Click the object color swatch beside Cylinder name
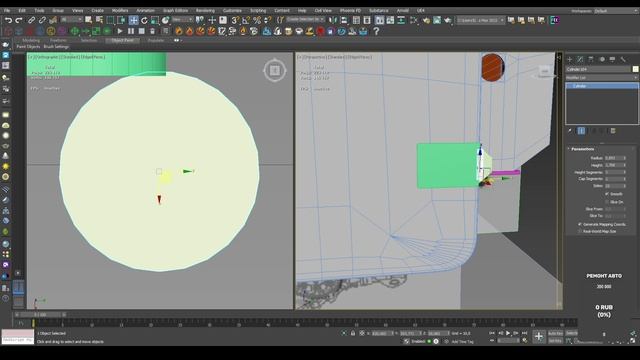640x360 pixels. pyautogui.click(x=635, y=69)
